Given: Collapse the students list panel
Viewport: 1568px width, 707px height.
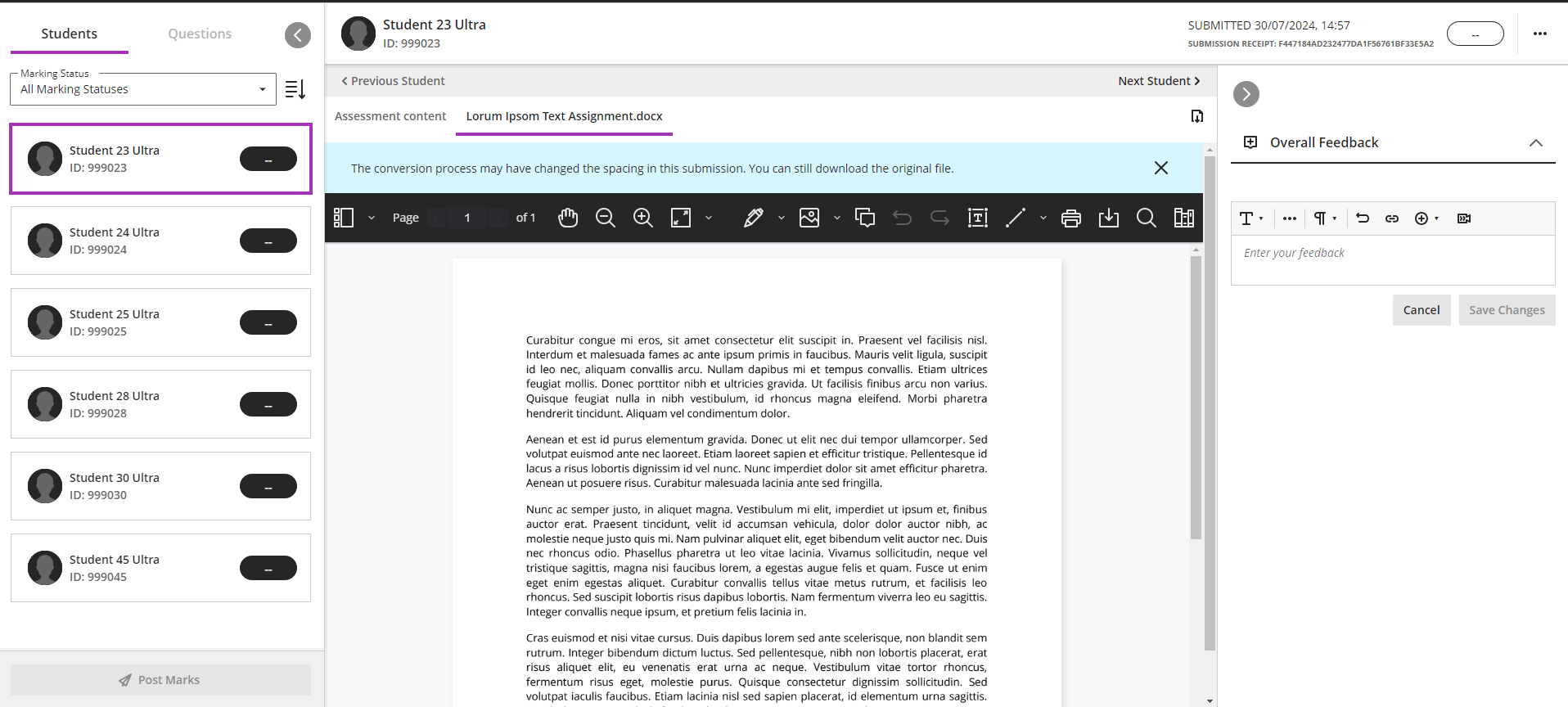Looking at the screenshot, I should (x=298, y=35).
